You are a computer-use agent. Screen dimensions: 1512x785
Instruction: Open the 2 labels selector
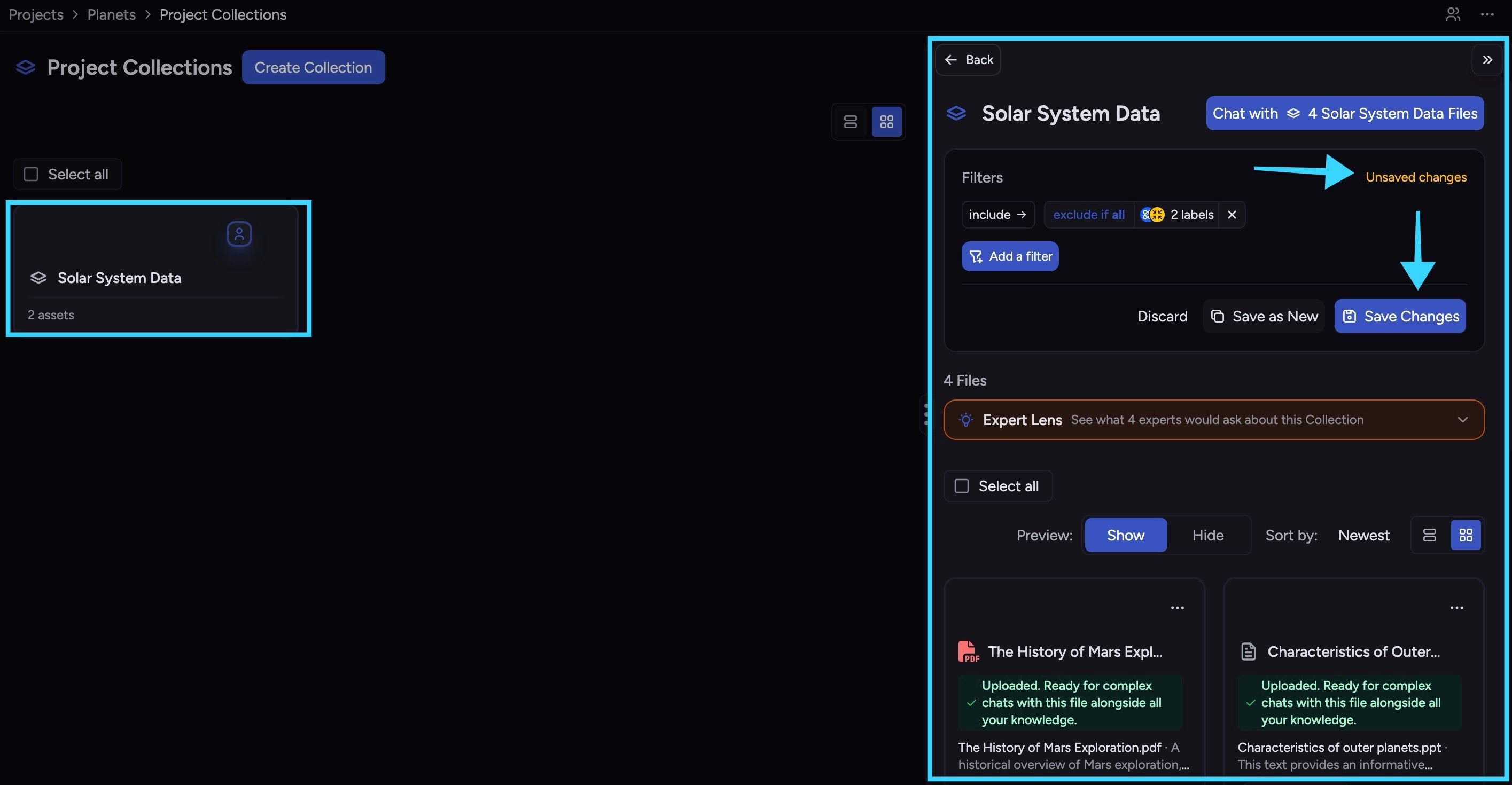1177,215
